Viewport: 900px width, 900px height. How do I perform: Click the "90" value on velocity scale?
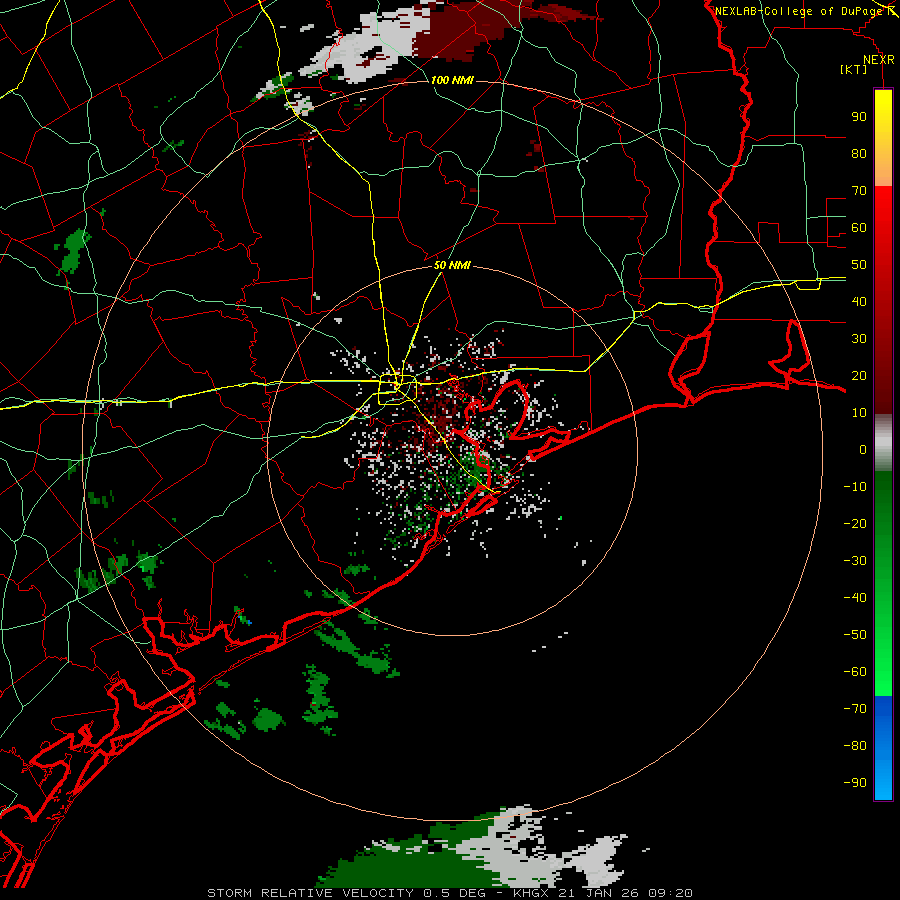859,117
